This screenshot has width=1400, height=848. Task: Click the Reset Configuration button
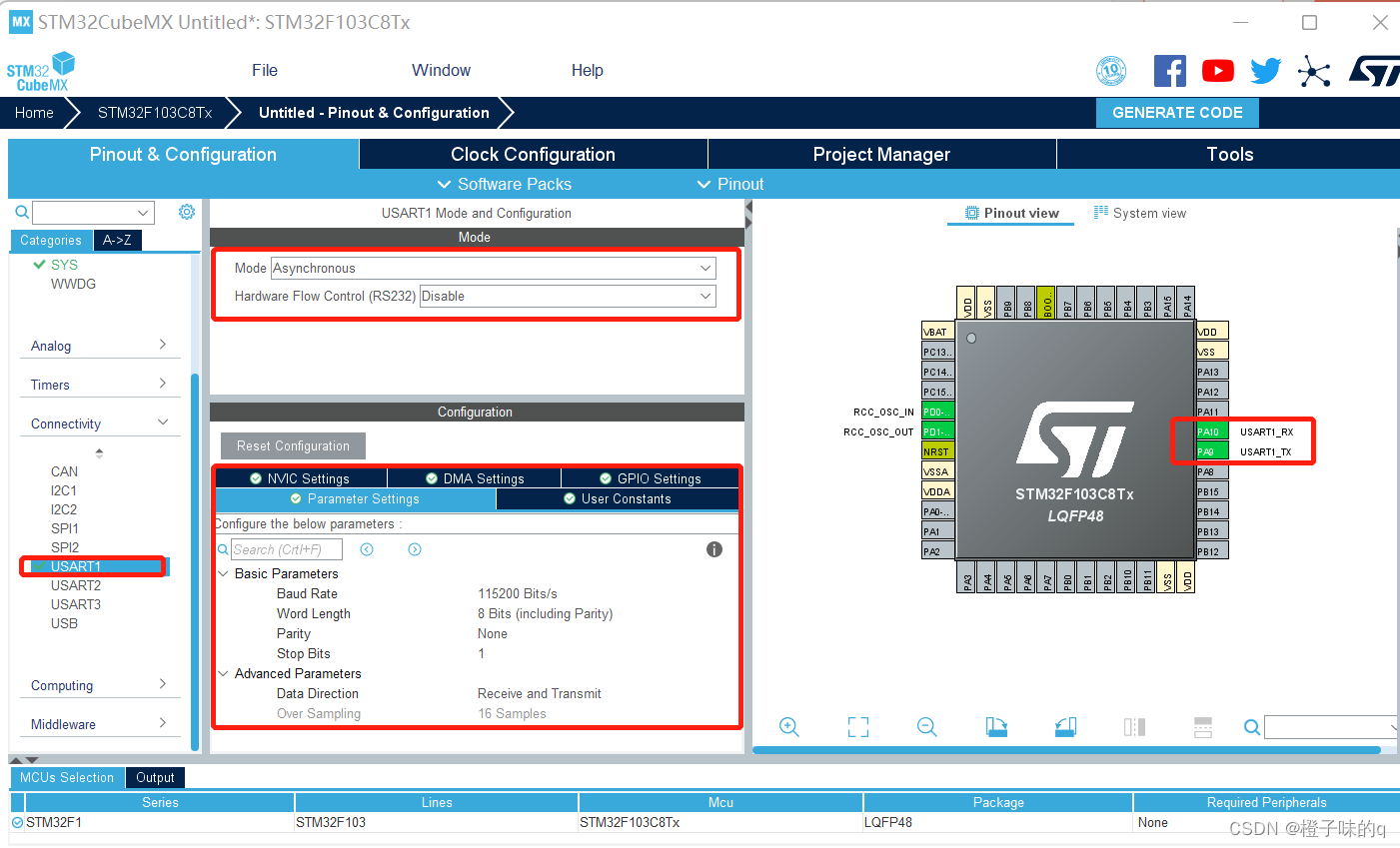[x=293, y=445]
